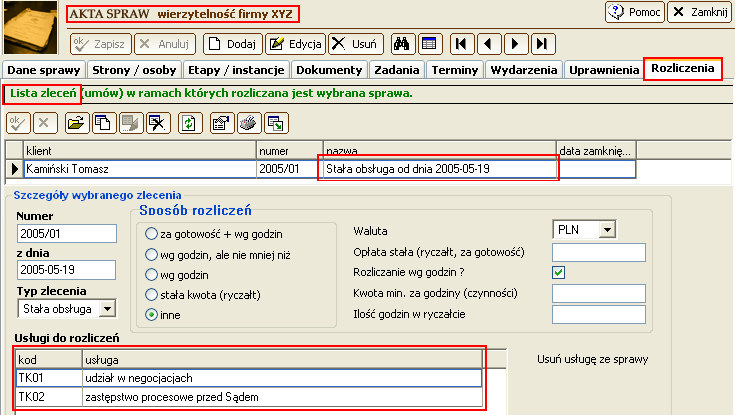
Task: Click the 'z dnia' date field
Action: tap(67, 270)
